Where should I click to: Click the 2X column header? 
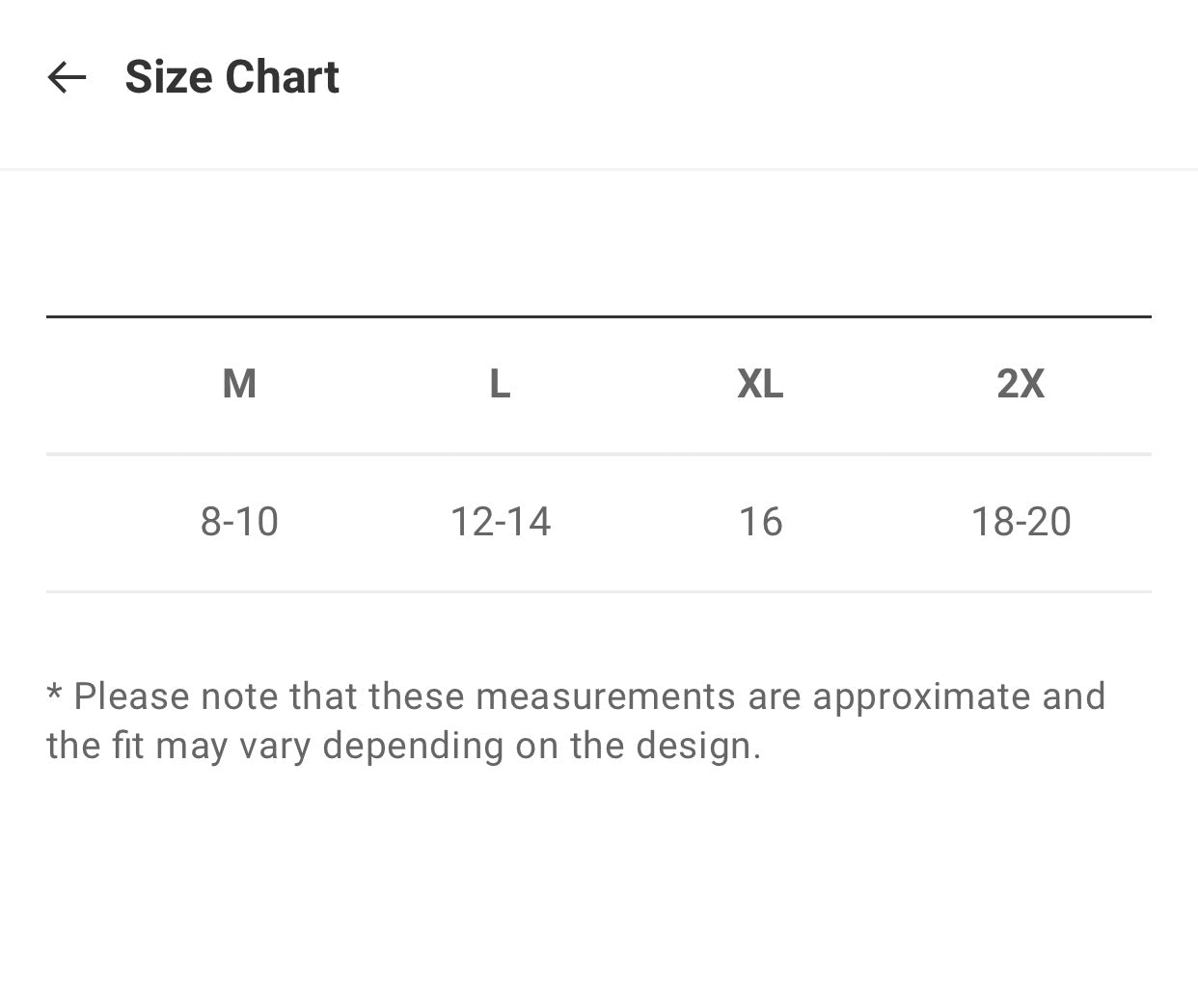1021,383
